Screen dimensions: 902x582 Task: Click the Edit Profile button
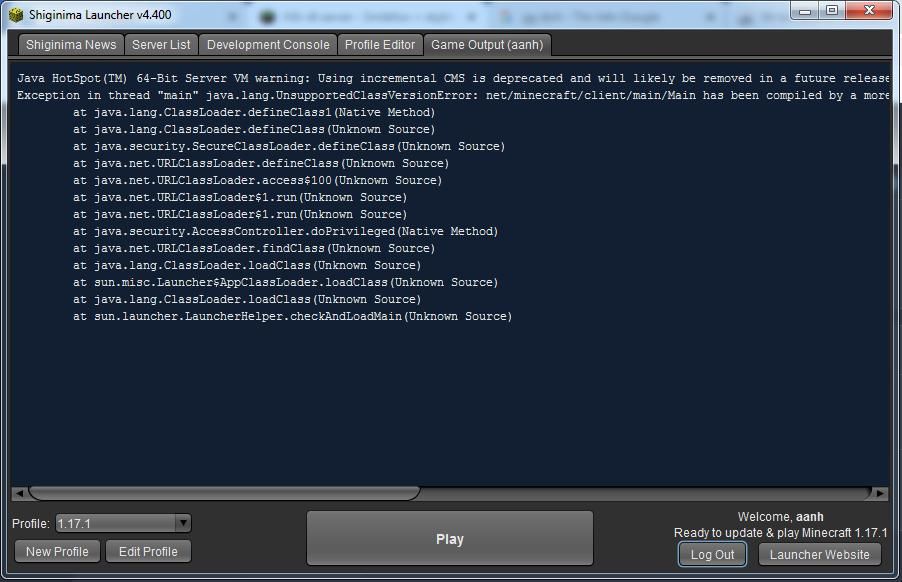click(148, 552)
